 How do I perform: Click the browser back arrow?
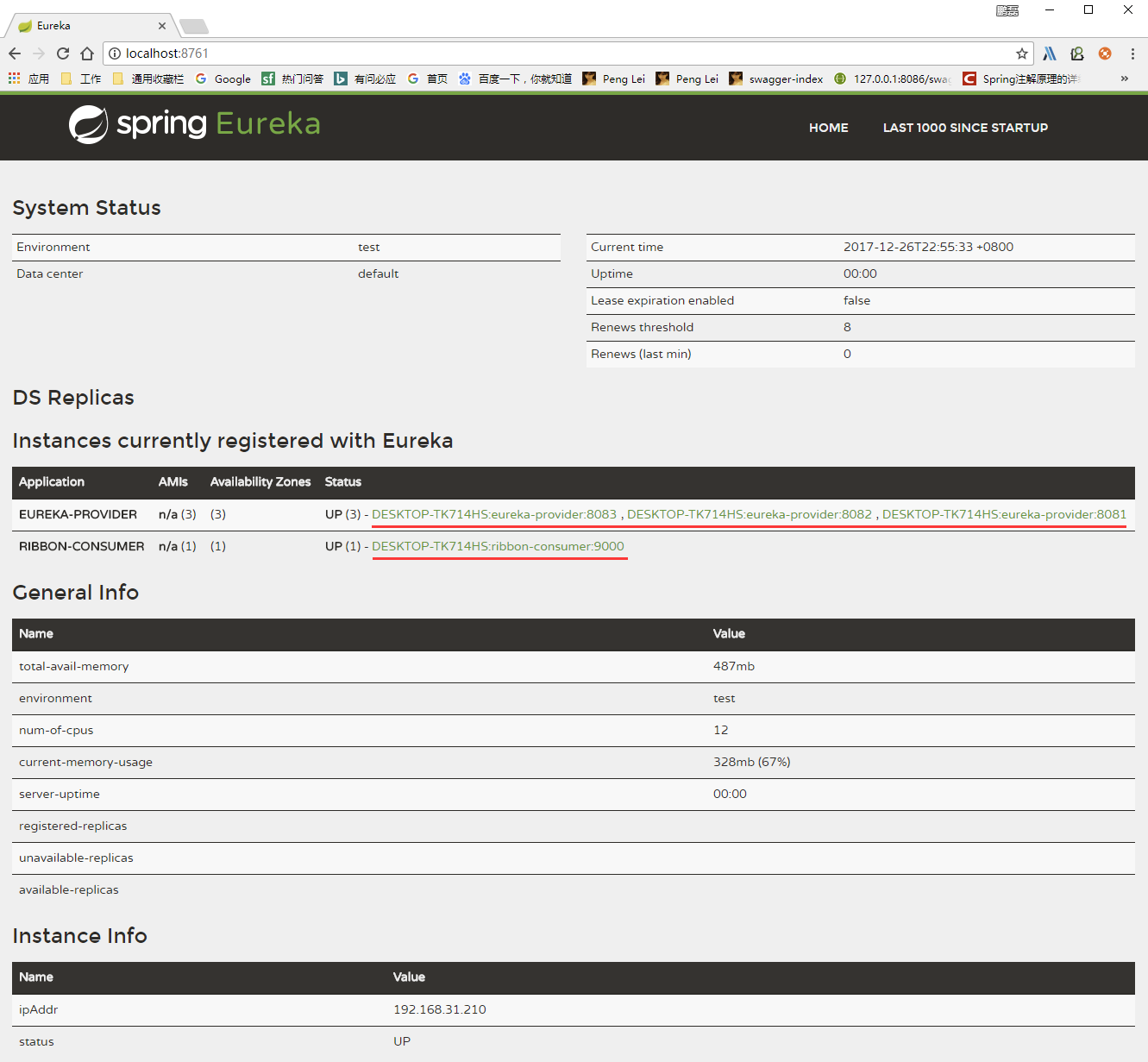coord(15,53)
